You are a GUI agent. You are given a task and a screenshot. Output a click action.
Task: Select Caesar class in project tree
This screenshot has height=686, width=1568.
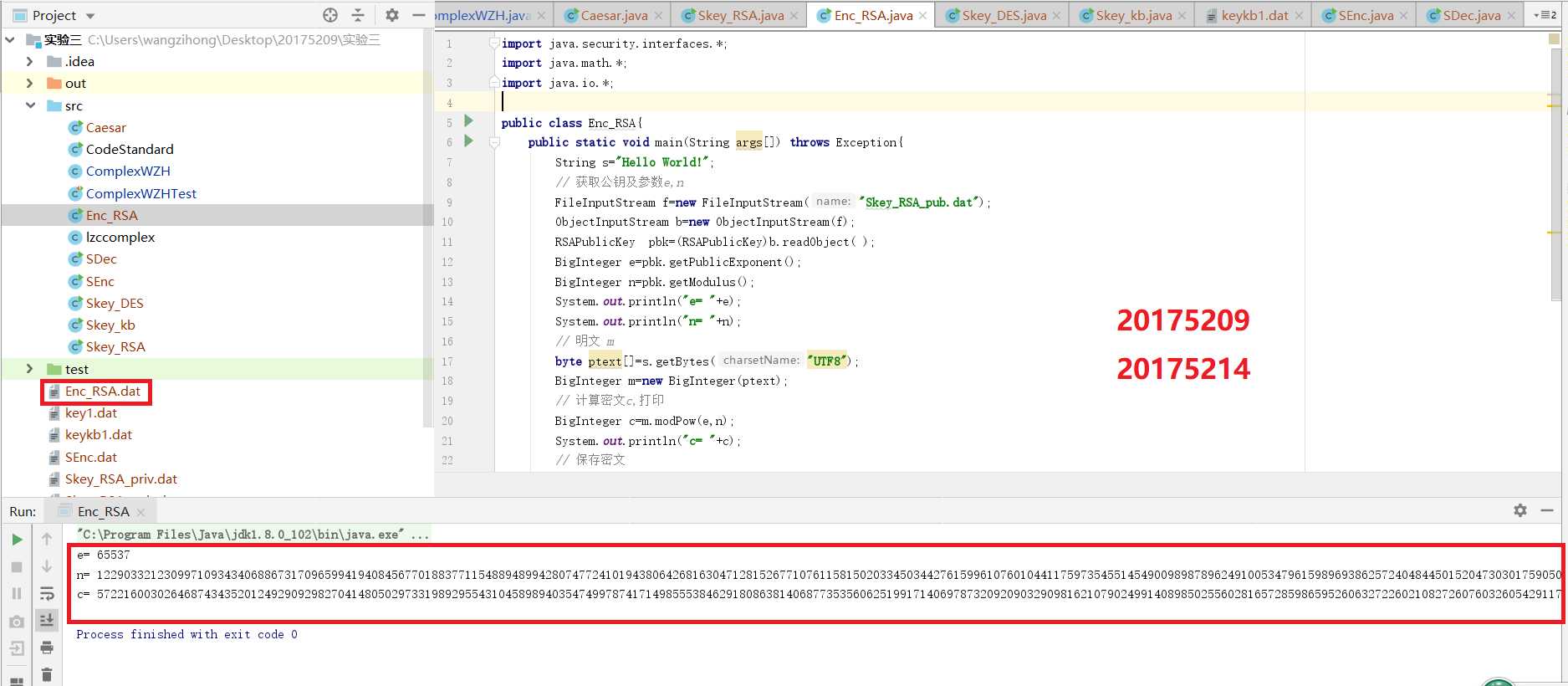[105, 127]
